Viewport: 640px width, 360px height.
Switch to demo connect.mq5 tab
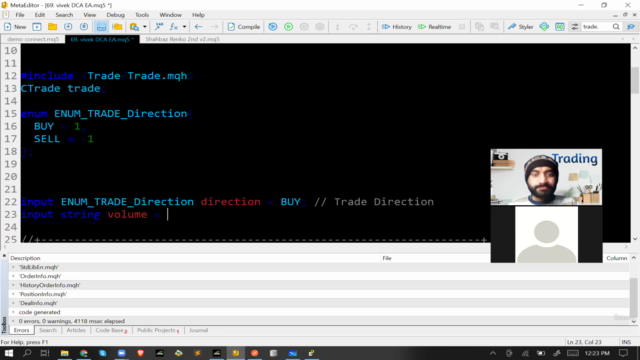click(33, 39)
